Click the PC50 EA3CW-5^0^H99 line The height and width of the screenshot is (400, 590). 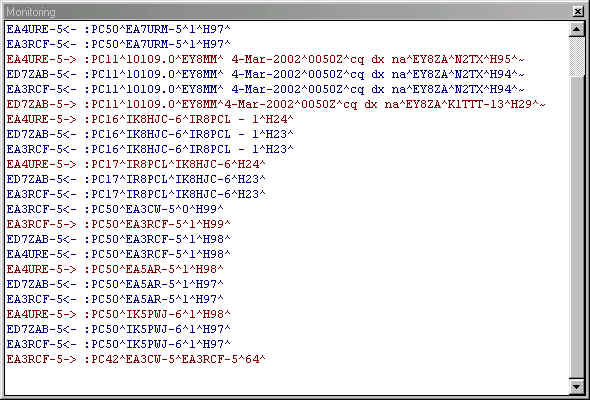point(115,209)
